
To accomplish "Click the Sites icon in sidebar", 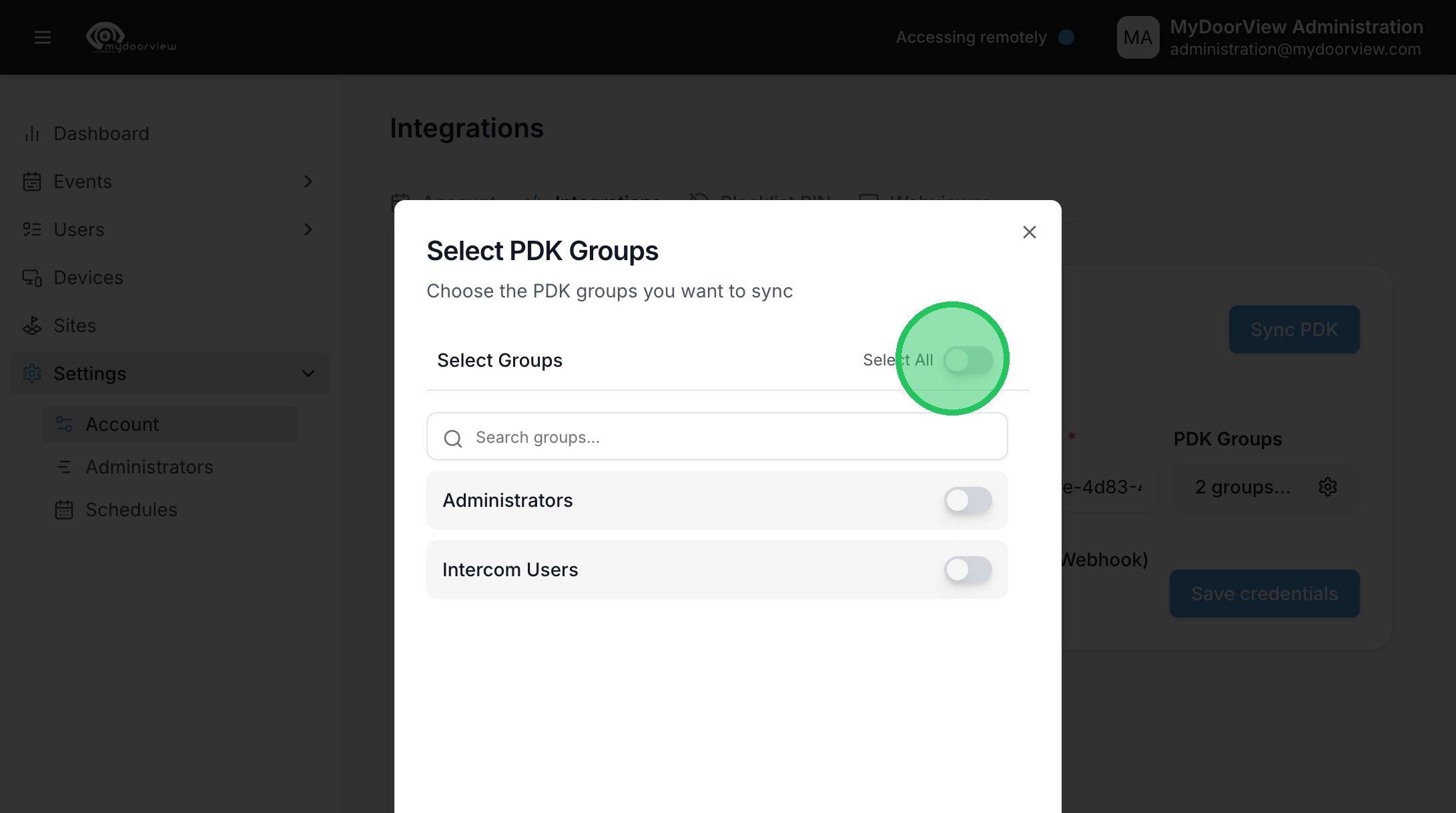I will (31, 325).
